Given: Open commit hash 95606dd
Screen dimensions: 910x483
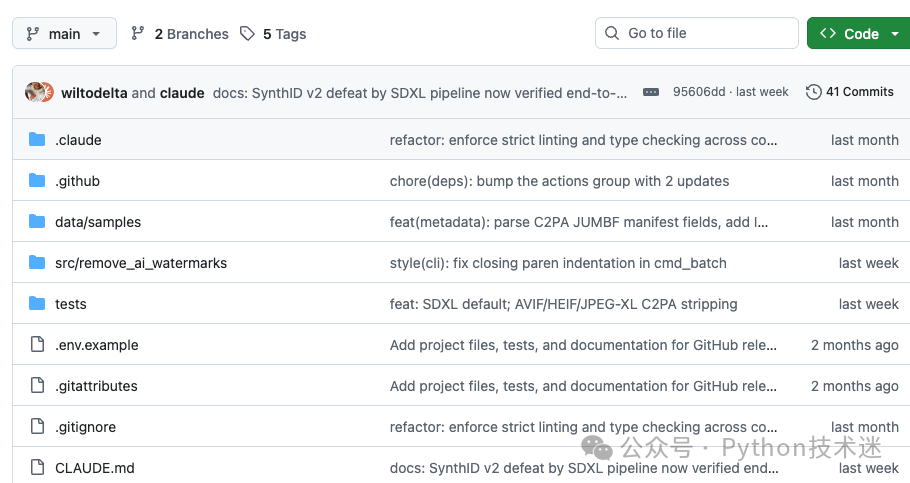Looking at the screenshot, I should pyautogui.click(x=699, y=92).
